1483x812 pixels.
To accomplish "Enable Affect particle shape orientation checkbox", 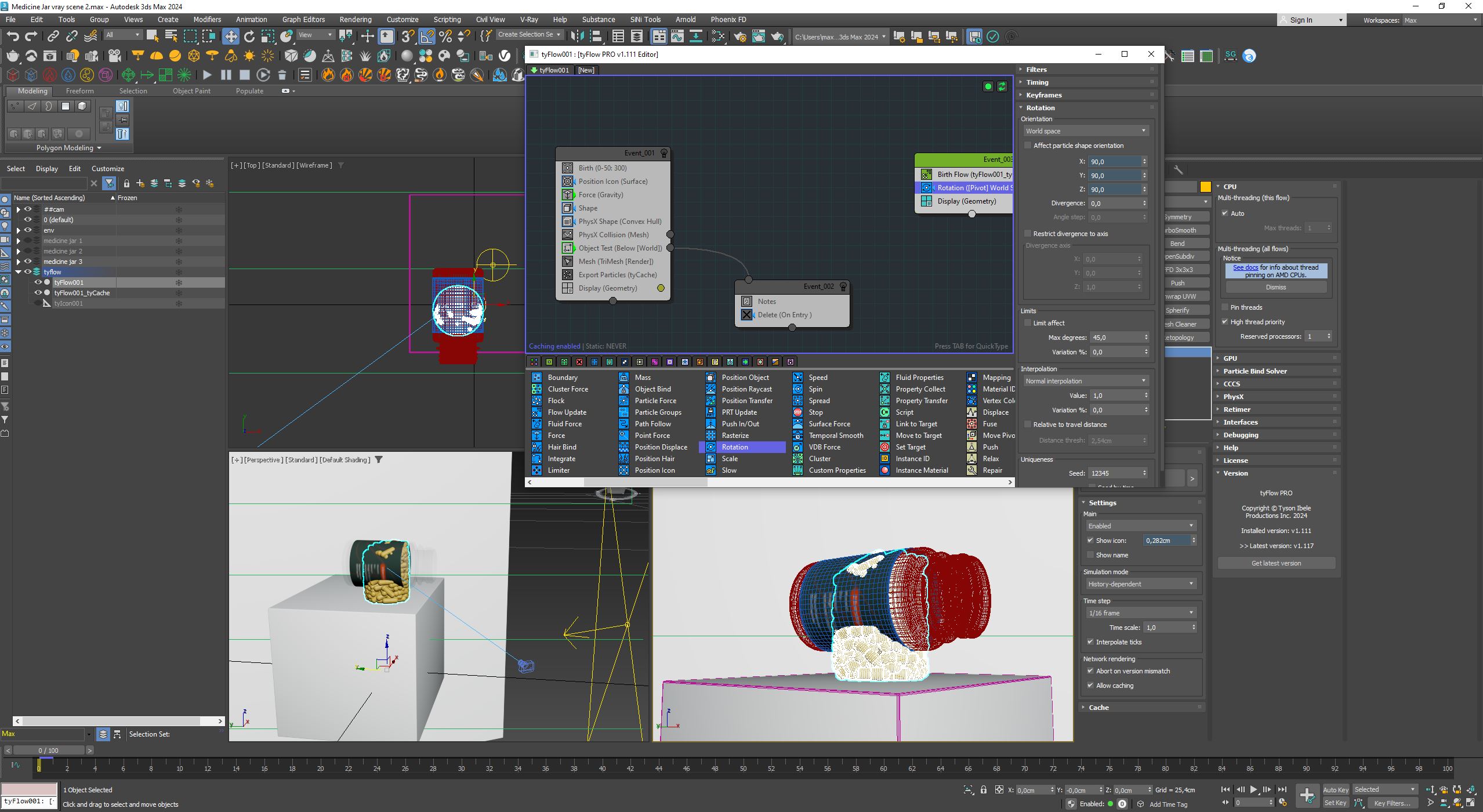I will (x=1028, y=146).
